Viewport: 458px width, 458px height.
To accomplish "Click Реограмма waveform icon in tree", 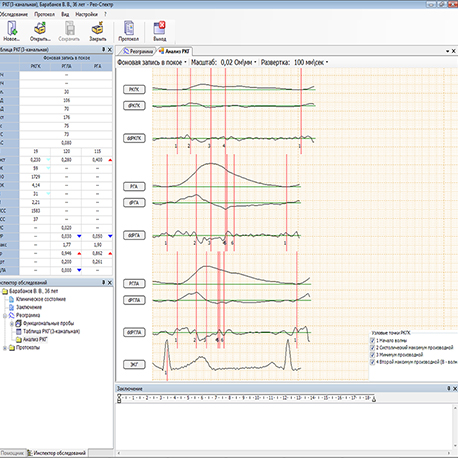I will point(12,315).
